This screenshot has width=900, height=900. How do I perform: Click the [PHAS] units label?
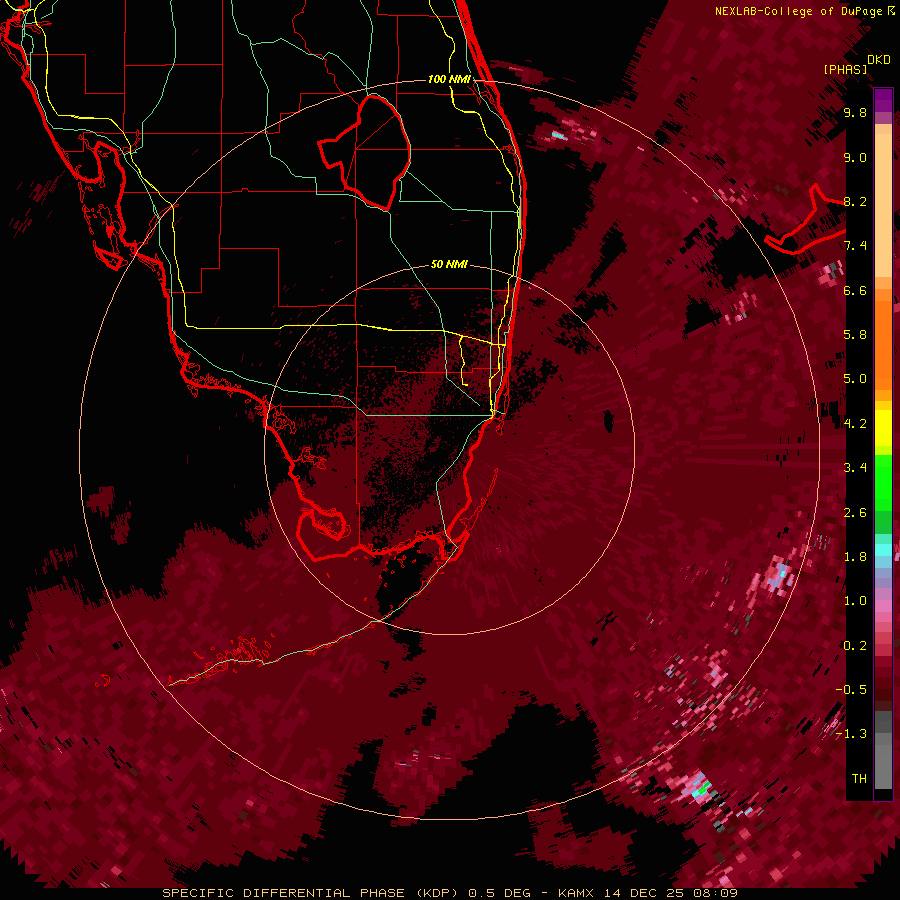point(845,70)
